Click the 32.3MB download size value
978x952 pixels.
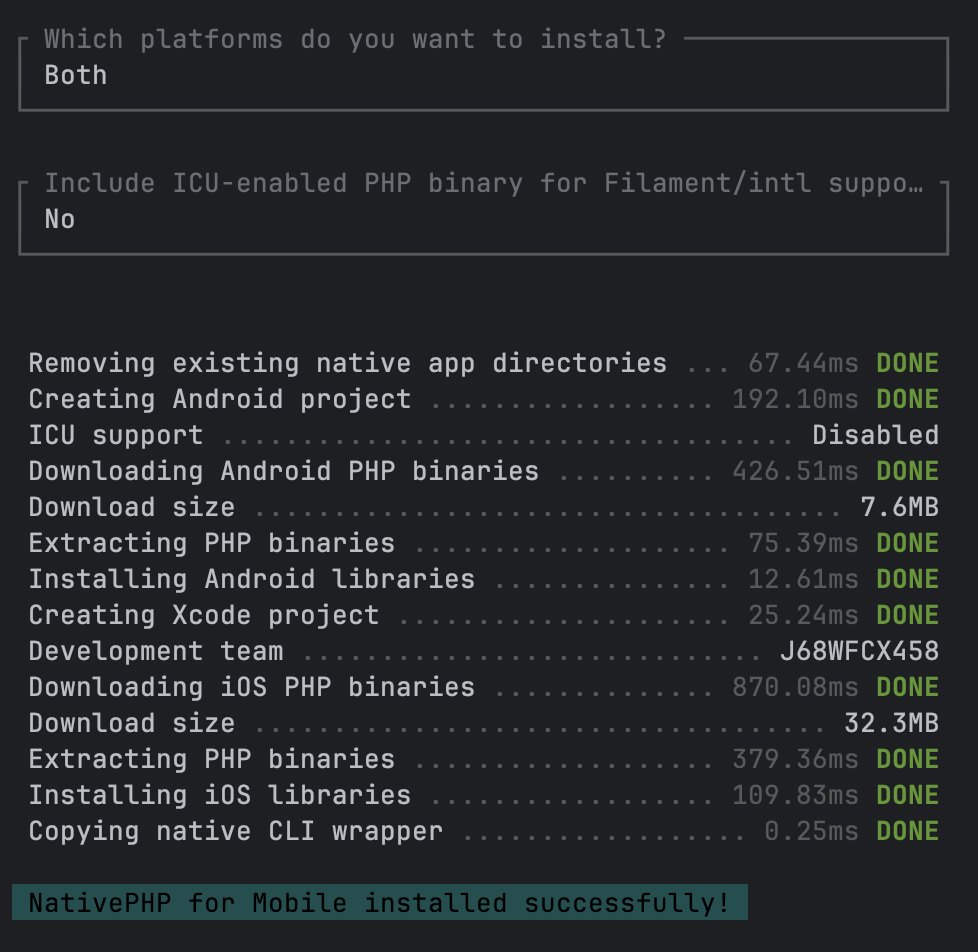tap(891, 723)
